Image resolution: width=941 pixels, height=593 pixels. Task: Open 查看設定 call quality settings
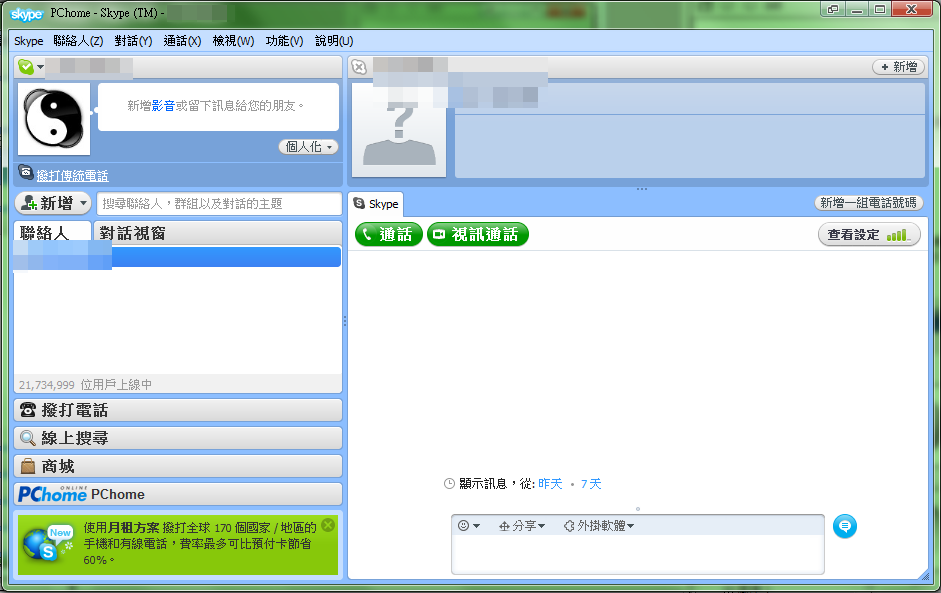[869, 235]
